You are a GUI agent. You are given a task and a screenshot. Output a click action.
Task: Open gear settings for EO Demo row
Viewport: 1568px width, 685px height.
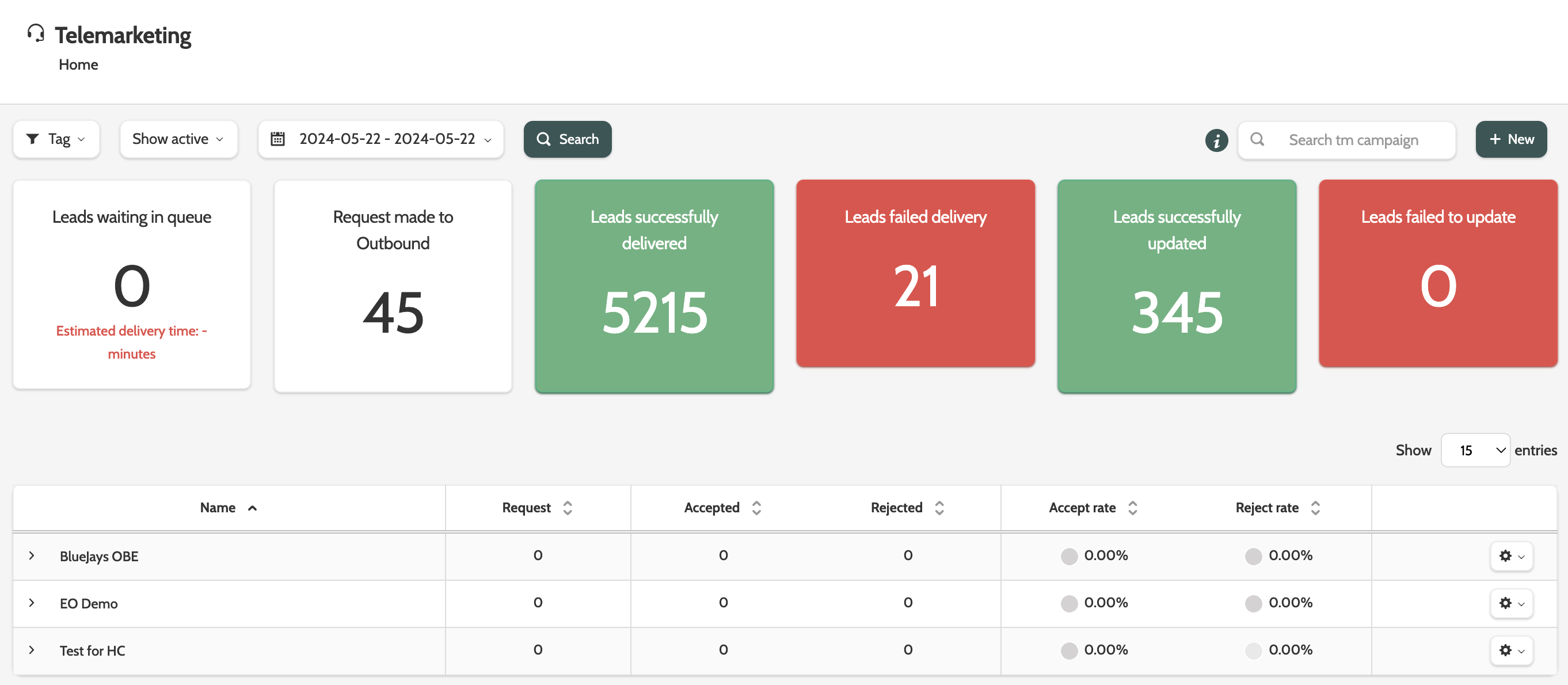point(1511,603)
